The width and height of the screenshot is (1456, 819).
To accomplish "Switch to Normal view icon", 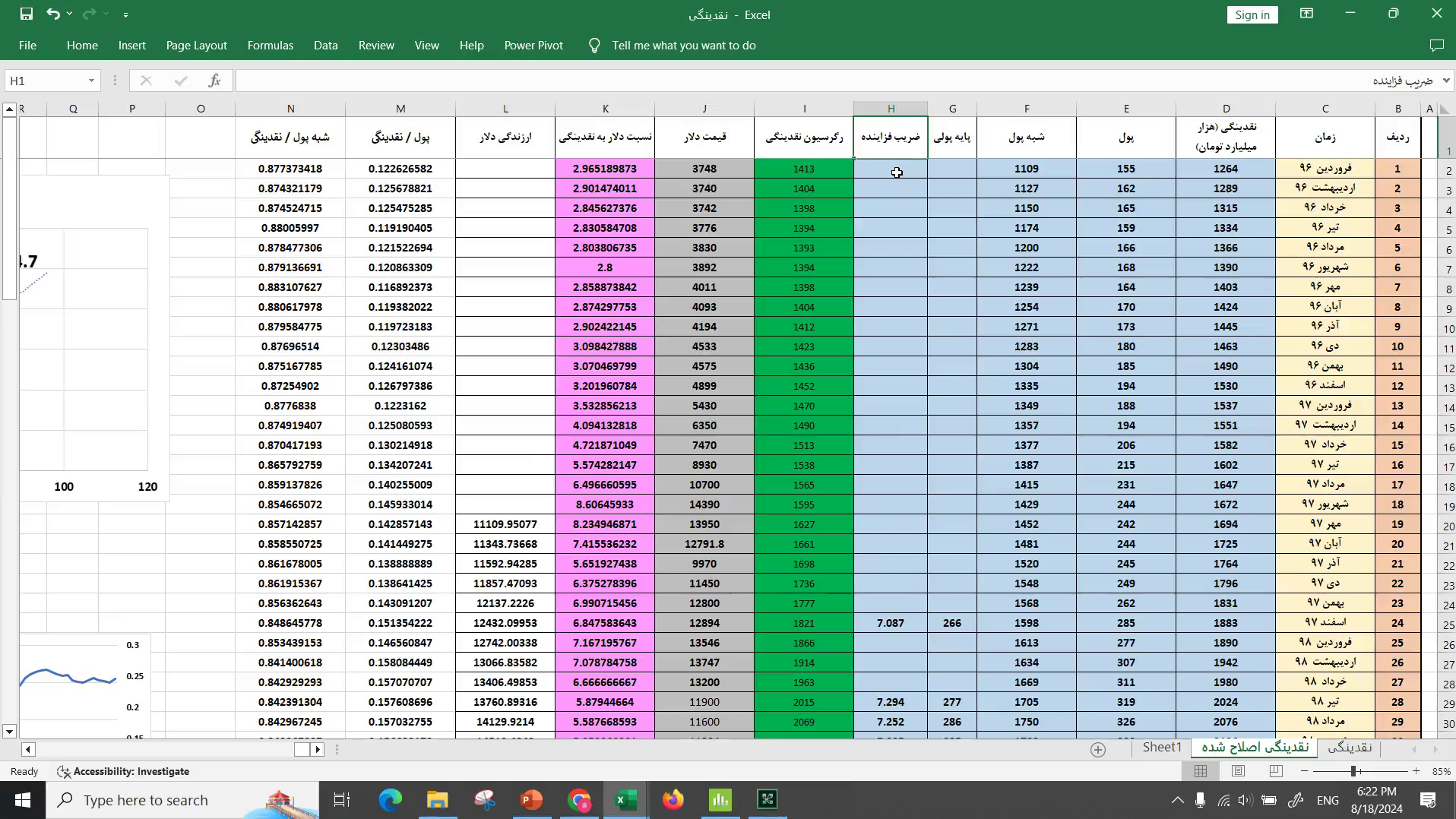I will tap(1201, 771).
